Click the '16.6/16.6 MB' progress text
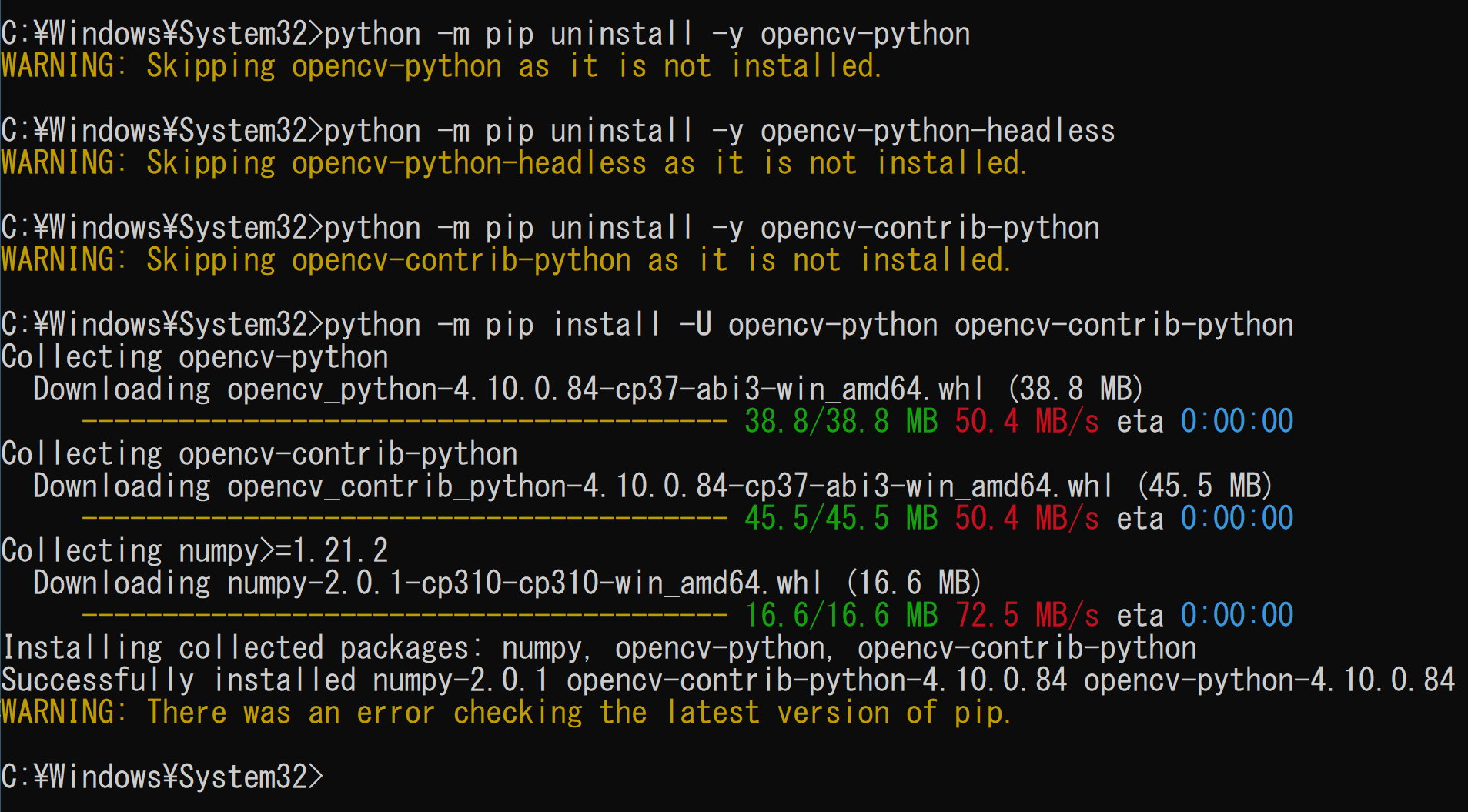The height and width of the screenshot is (812, 1468). (x=841, y=616)
